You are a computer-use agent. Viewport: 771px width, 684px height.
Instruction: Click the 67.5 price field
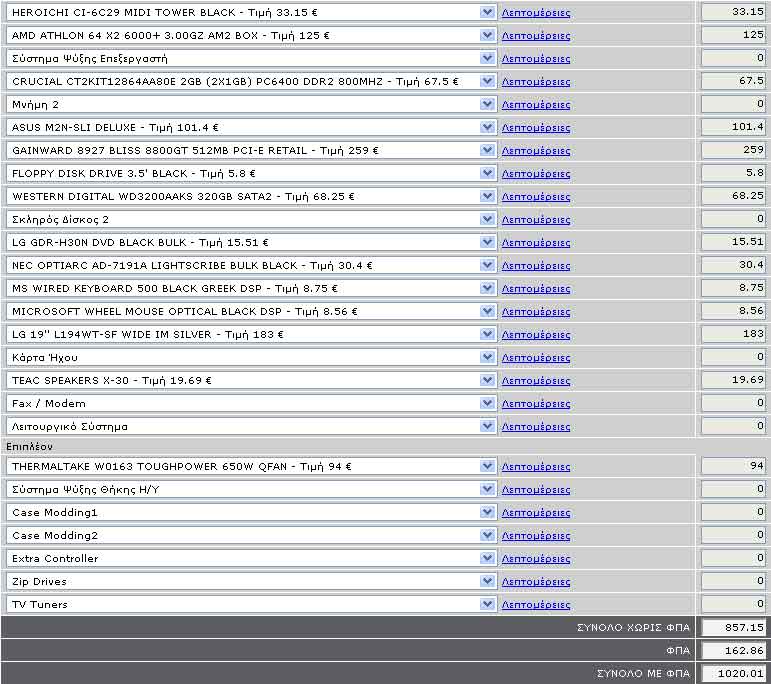733,81
